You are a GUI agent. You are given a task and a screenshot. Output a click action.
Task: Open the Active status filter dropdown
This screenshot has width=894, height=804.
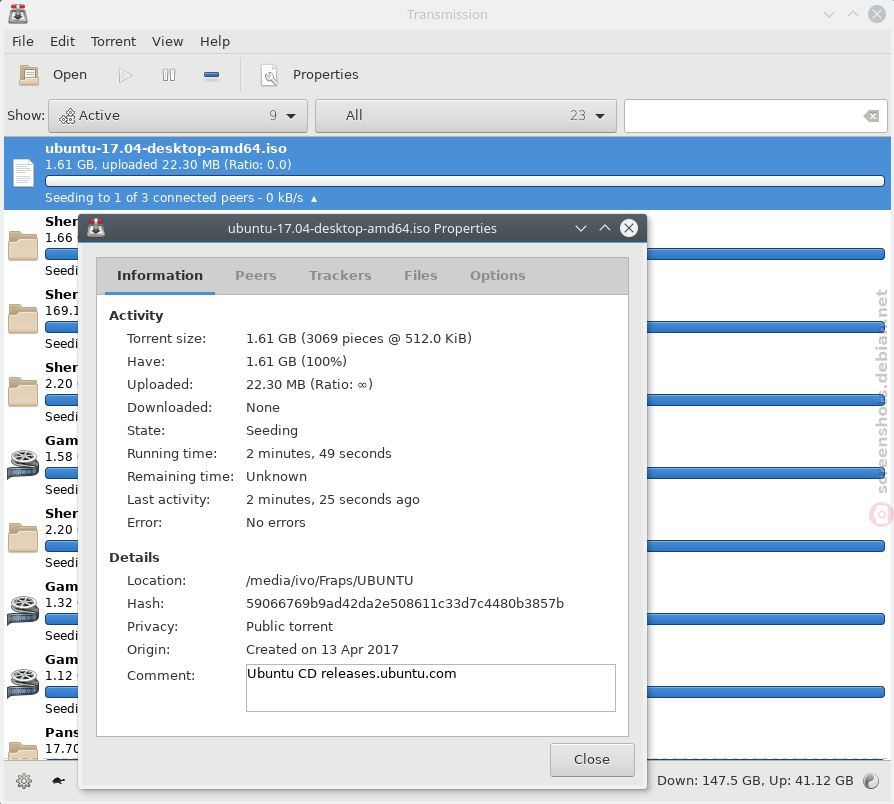pyautogui.click(x=178, y=116)
